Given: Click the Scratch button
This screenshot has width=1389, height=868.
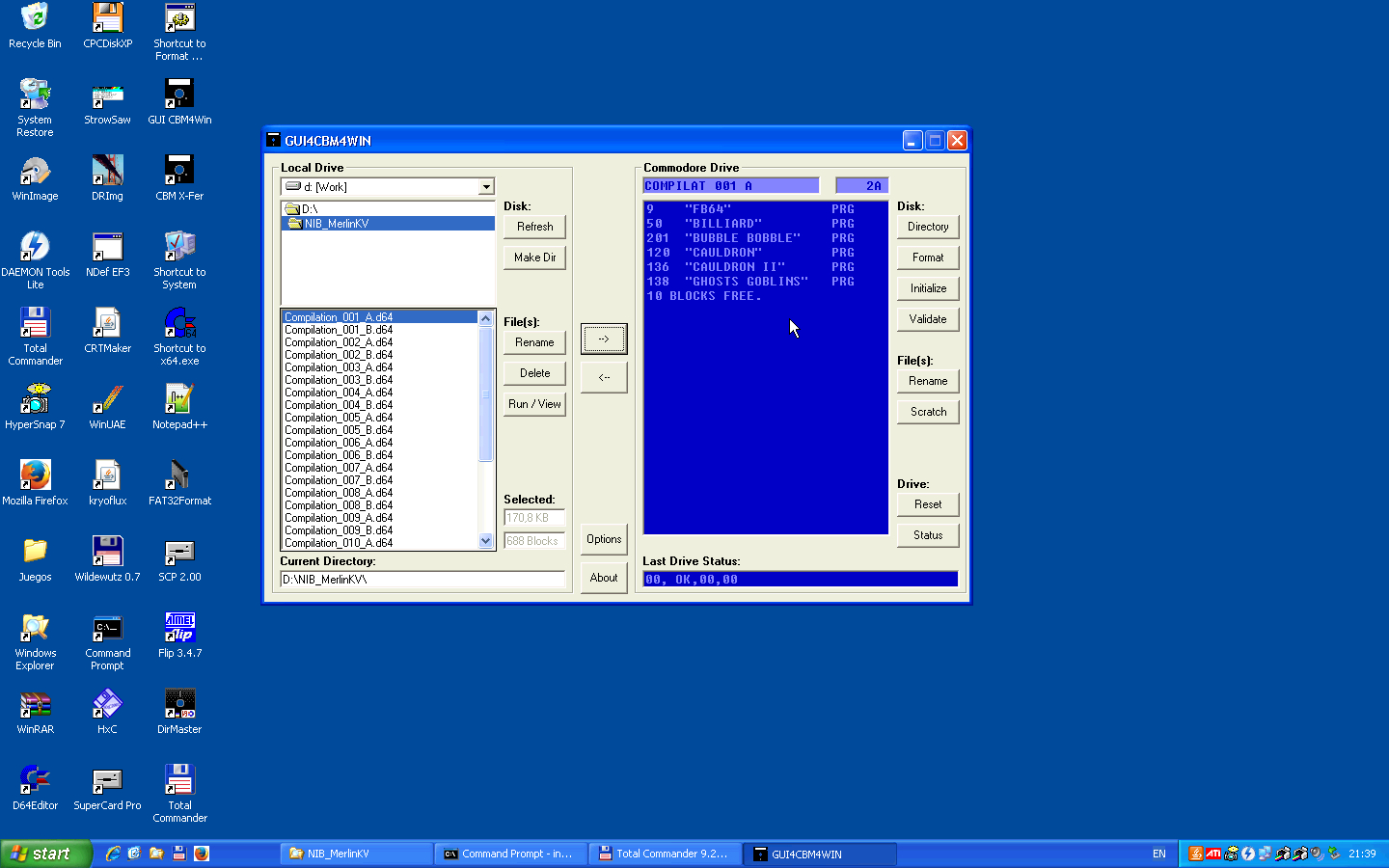Looking at the screenshot, I should point(928,412).
